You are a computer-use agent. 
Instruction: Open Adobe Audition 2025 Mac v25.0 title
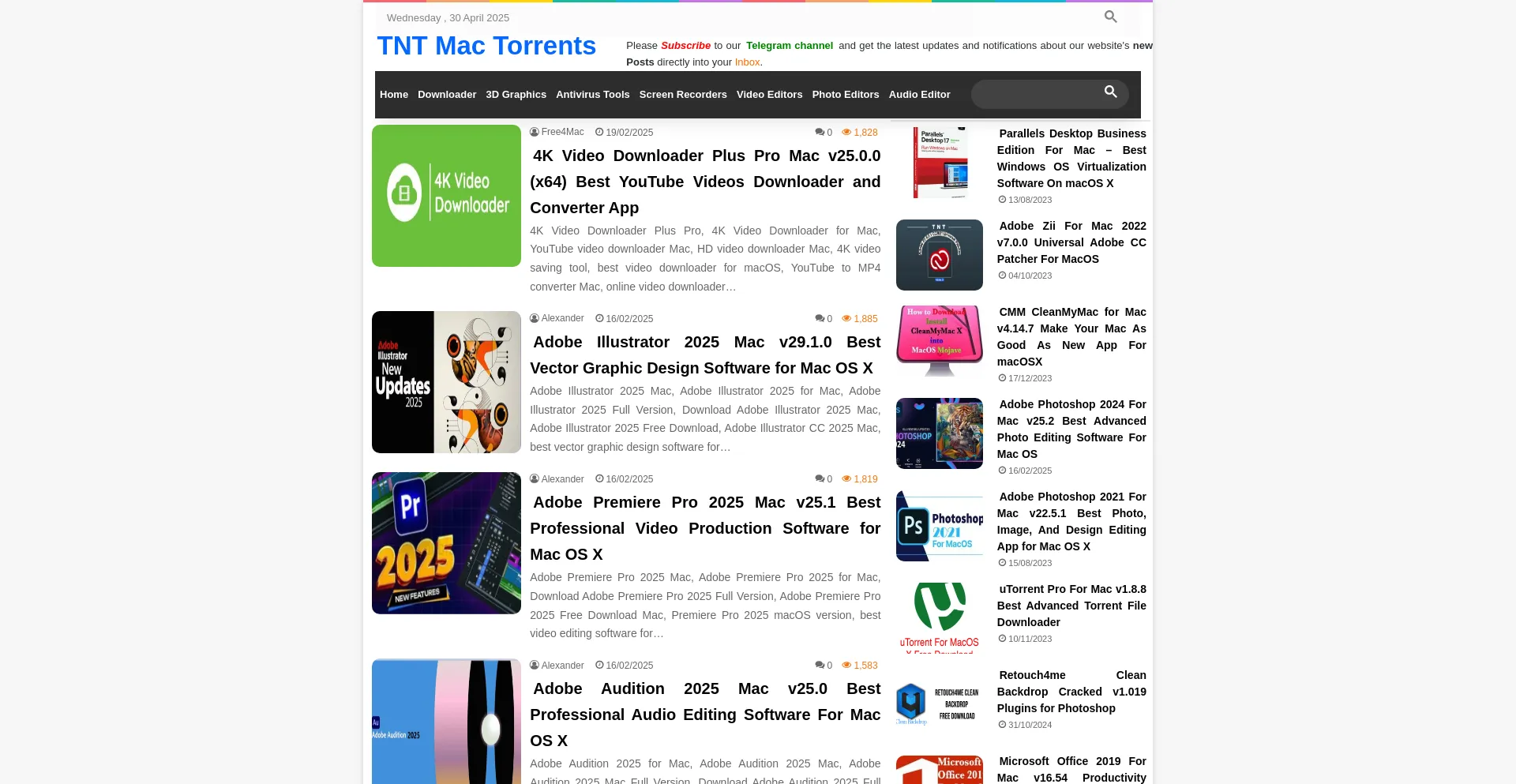705,715
